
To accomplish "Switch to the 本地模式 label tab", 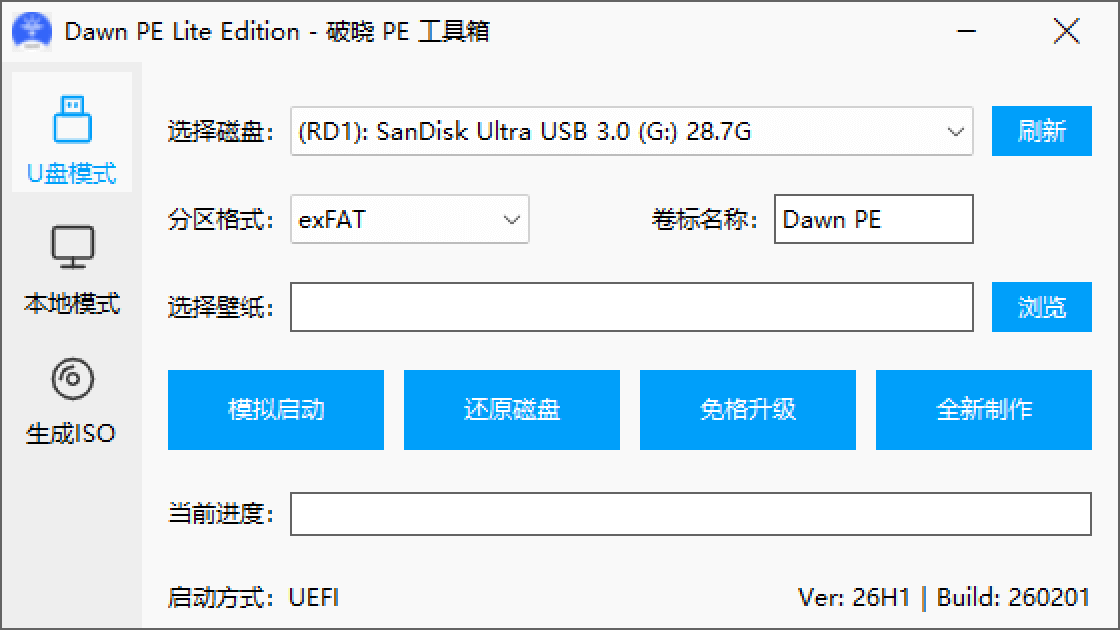I will 71,303.
